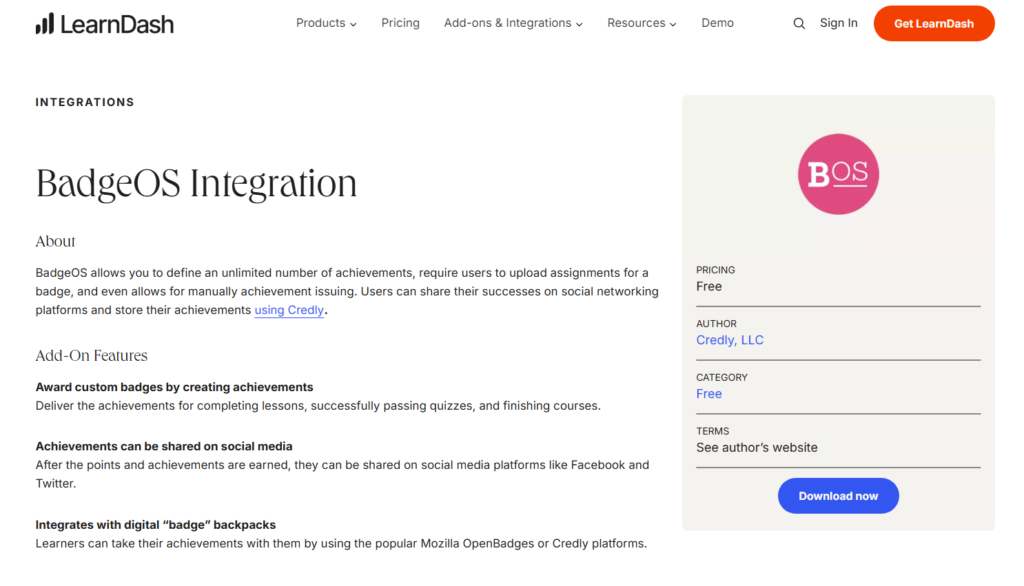The image size is (1024, 586).
Task: Click the About heading
Action: 56,242
